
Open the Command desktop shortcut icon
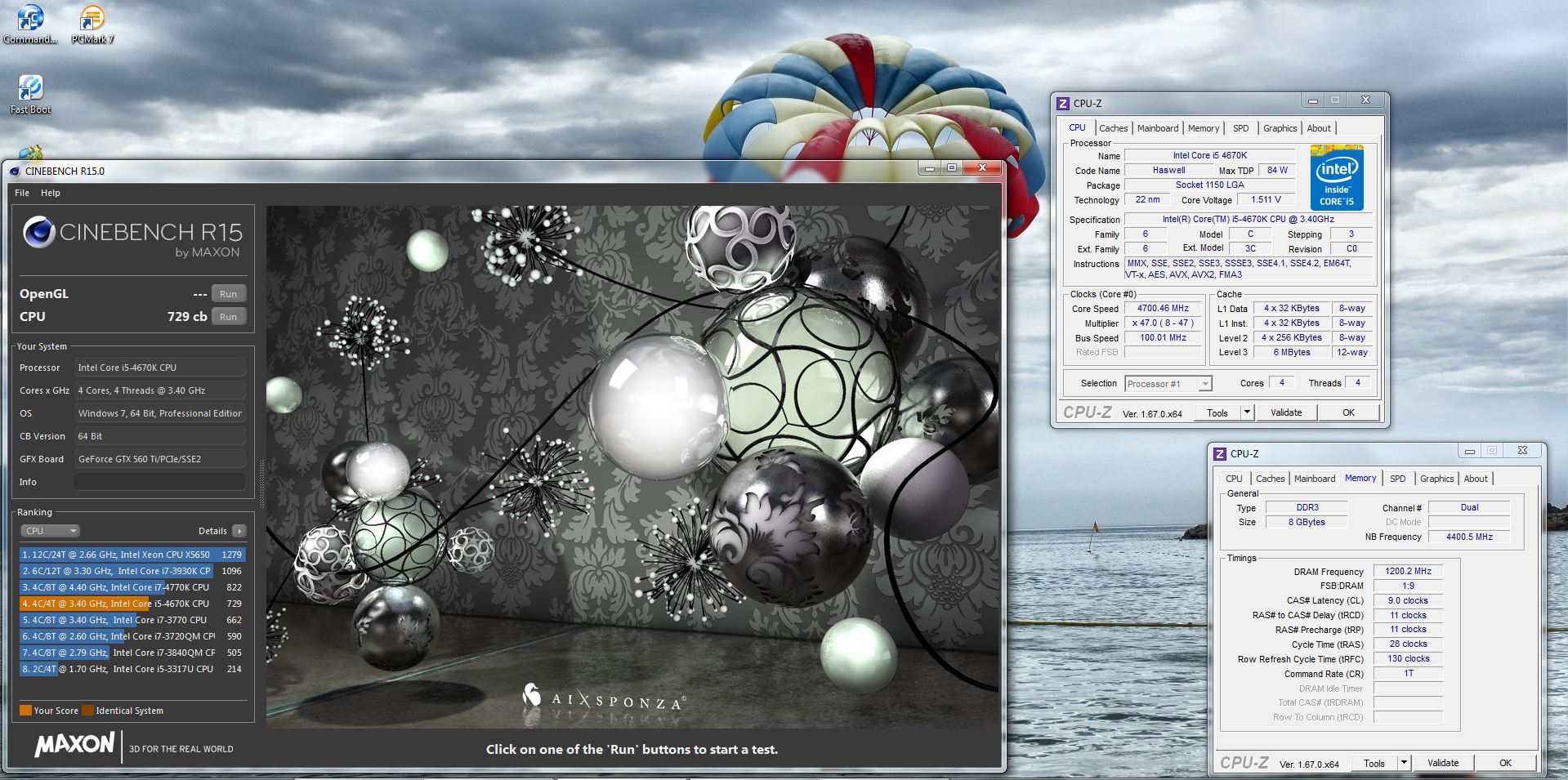point(30,23)
